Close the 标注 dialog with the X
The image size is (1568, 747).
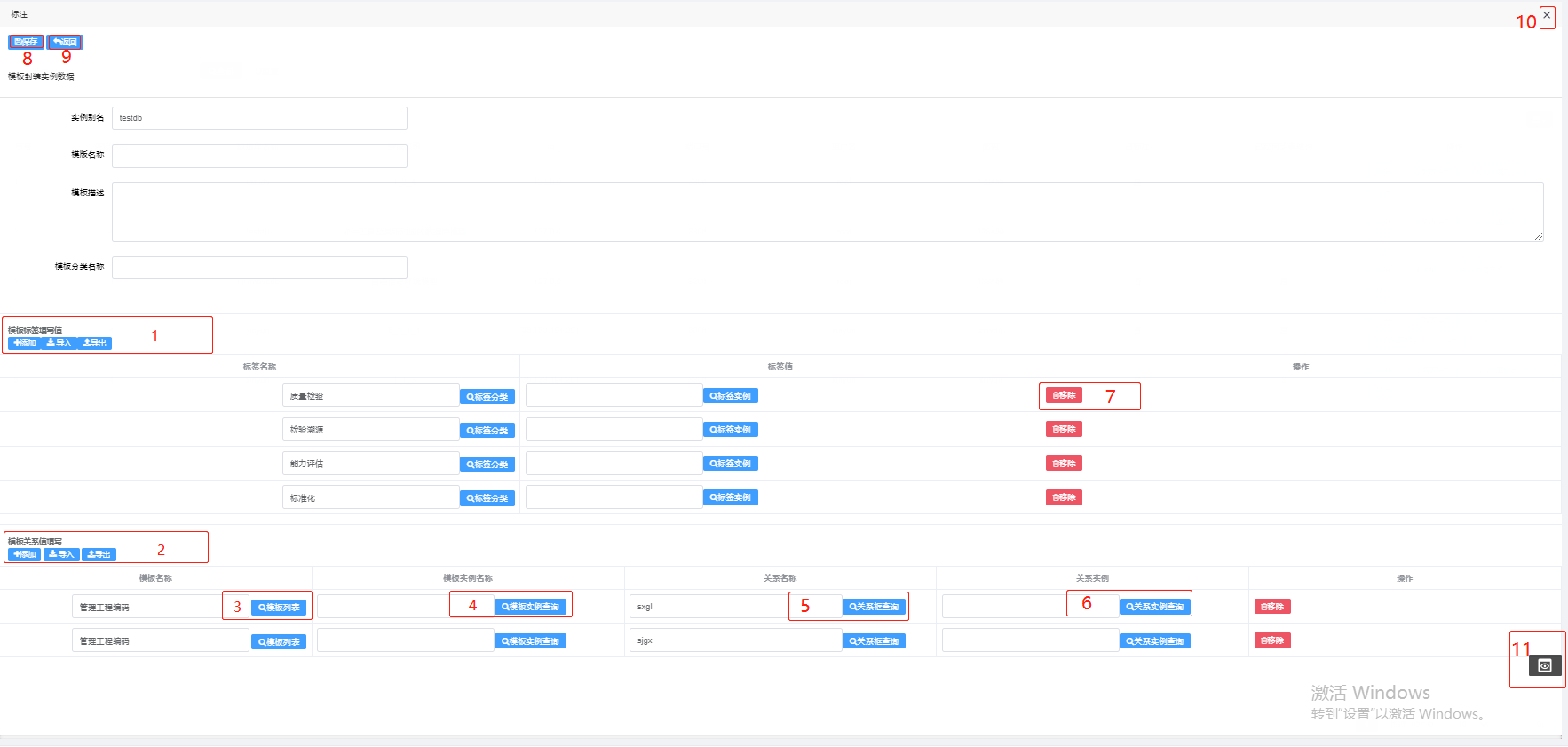pyautogui.click(x=1547, y=15)
